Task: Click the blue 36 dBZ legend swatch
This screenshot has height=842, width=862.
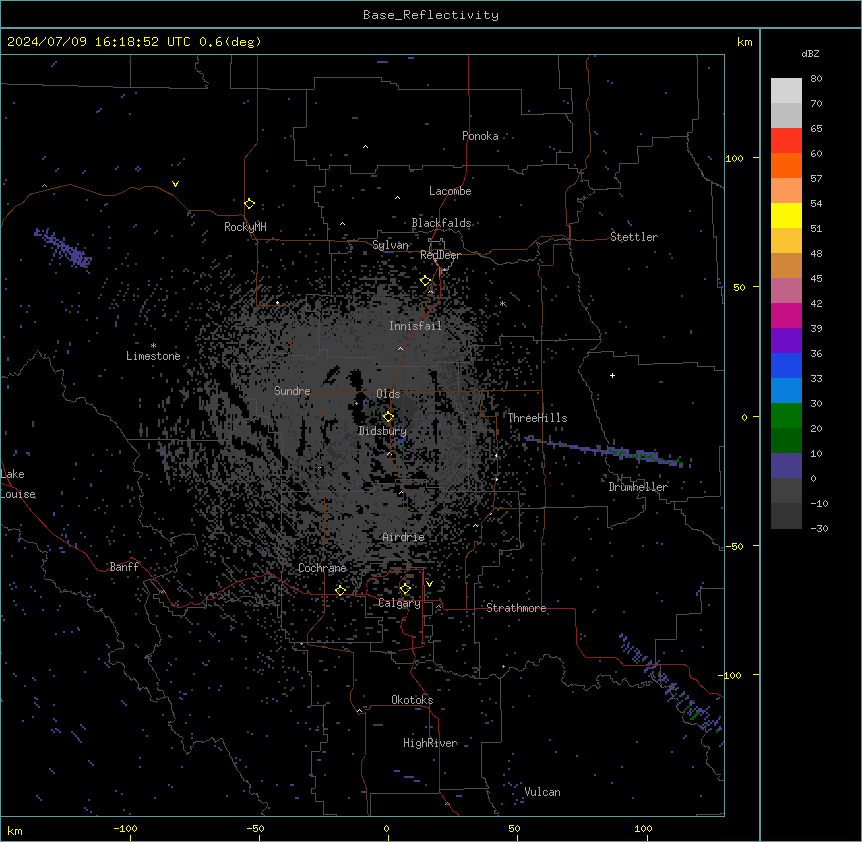Action: [x=786, y=365]
